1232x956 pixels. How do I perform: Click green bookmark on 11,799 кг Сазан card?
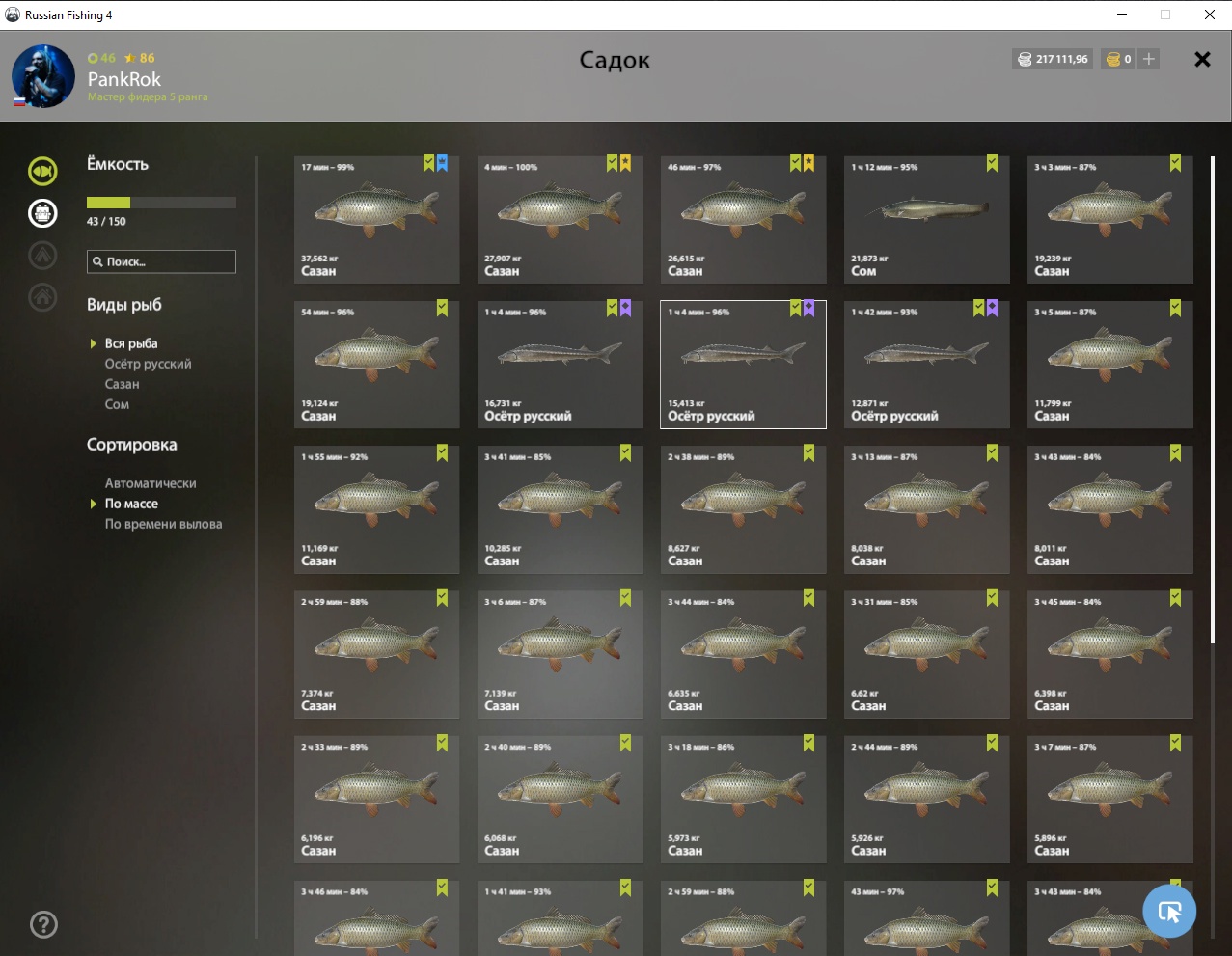(x=1175, y=309)
